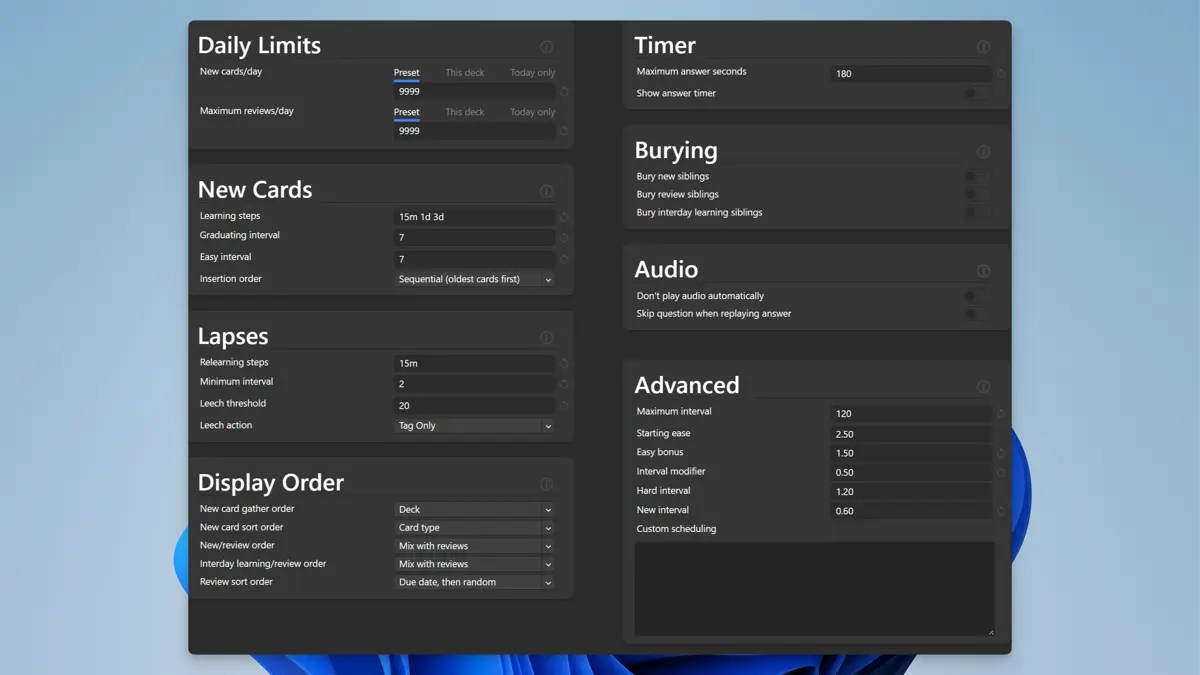Revert Maximum answer seconds to default
The height and width of the screenshot is (675, 1200).
[x=1000, y=73]
